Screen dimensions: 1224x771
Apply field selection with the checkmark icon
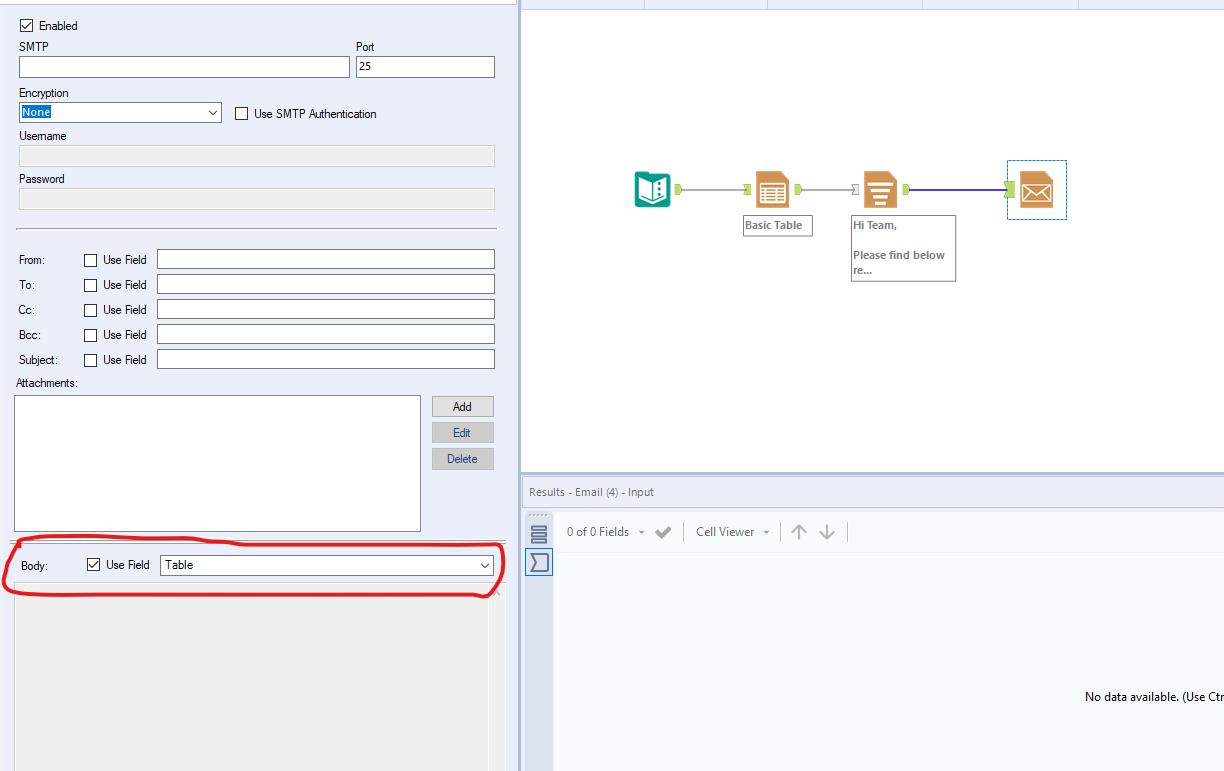click(x=662, y=531)
